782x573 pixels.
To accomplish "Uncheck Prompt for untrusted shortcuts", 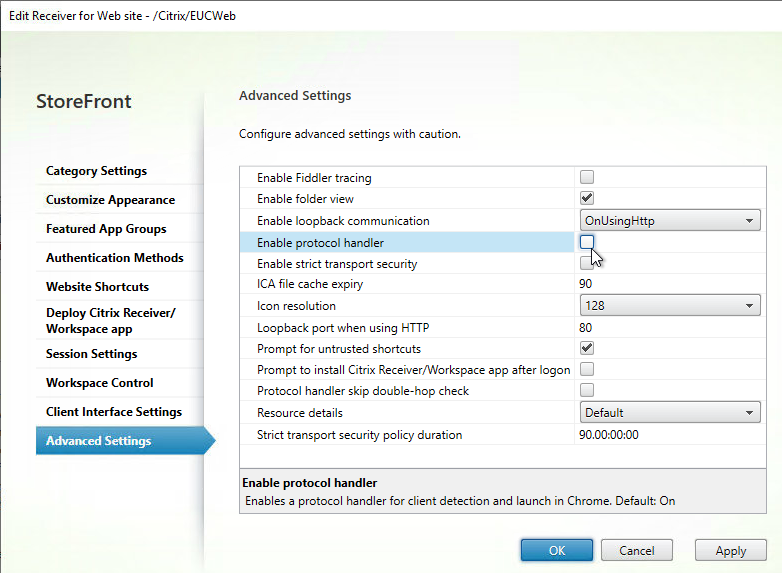I will 586,348.
